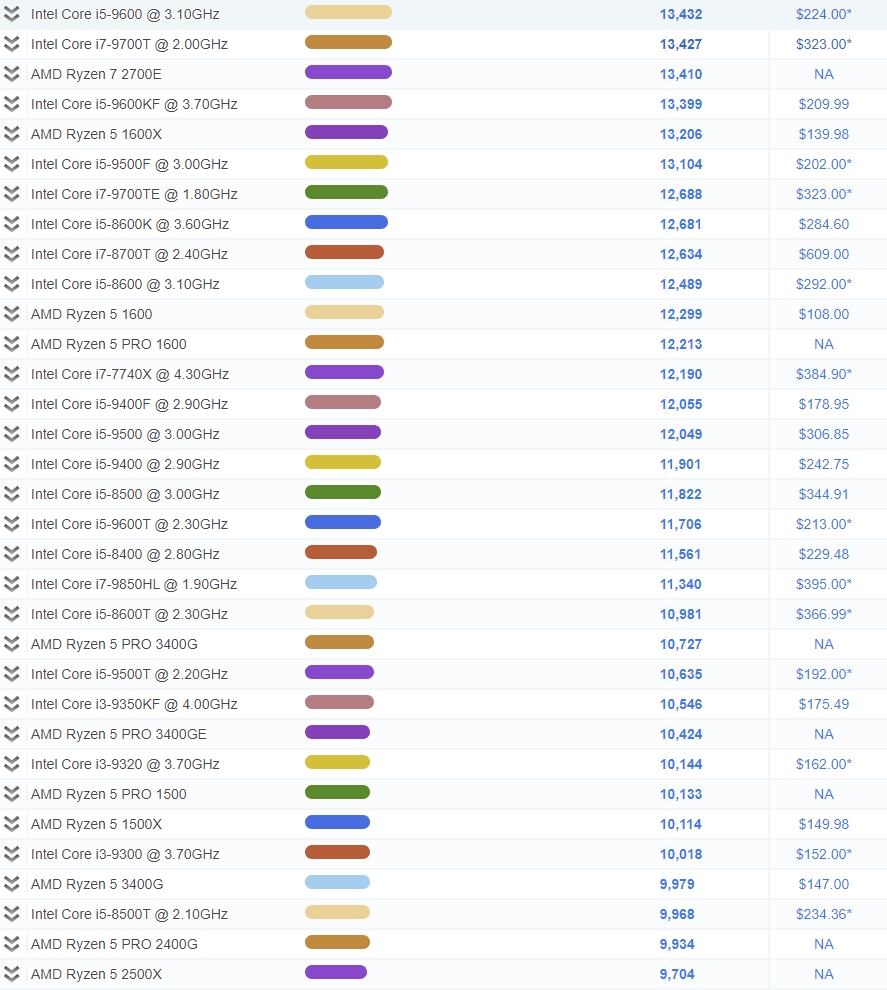Click chevron icon beside Intel Core i5-8400
This screenshot has height=990, width=887.
12,554
